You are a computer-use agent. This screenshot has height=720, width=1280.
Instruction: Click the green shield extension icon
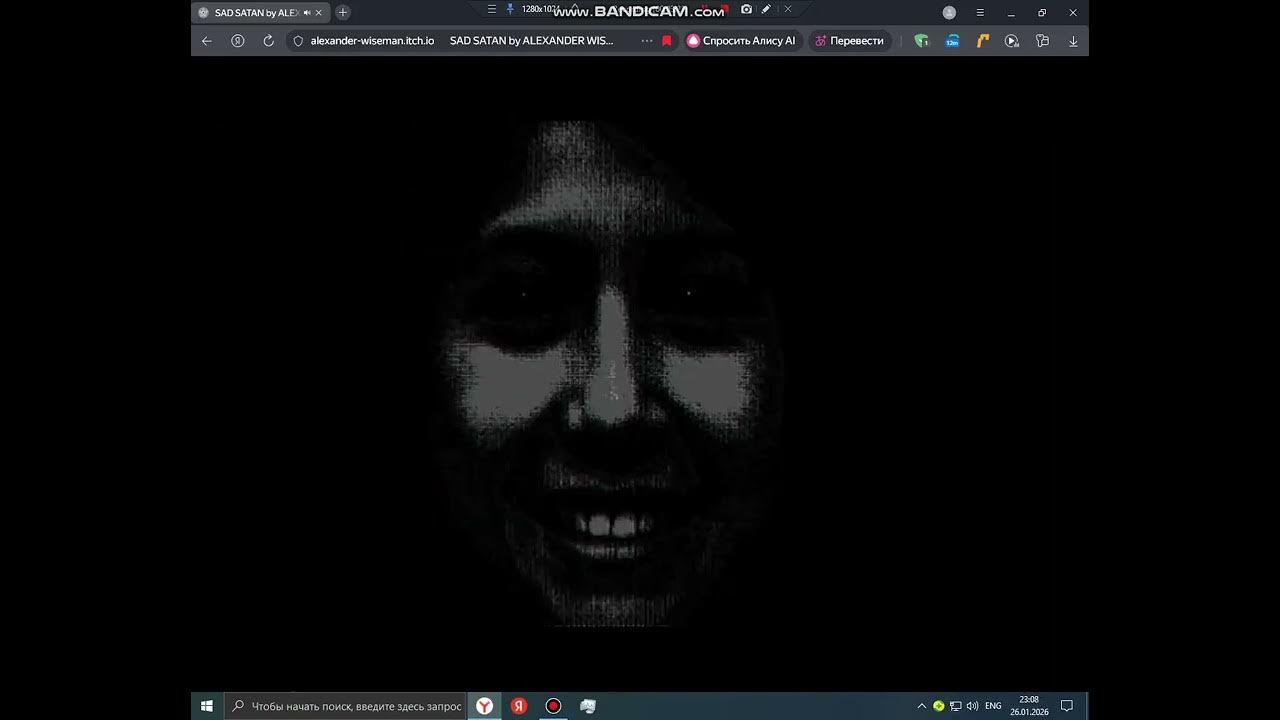(x=921, y=41)
